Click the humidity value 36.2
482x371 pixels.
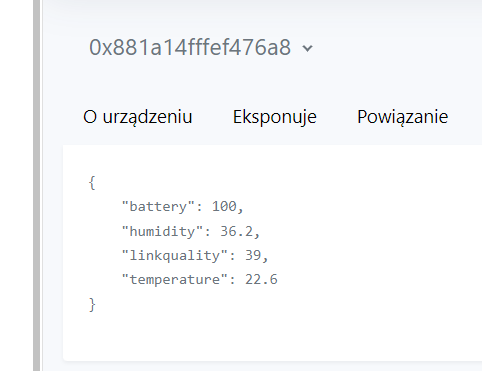click(x=237, y=231)
